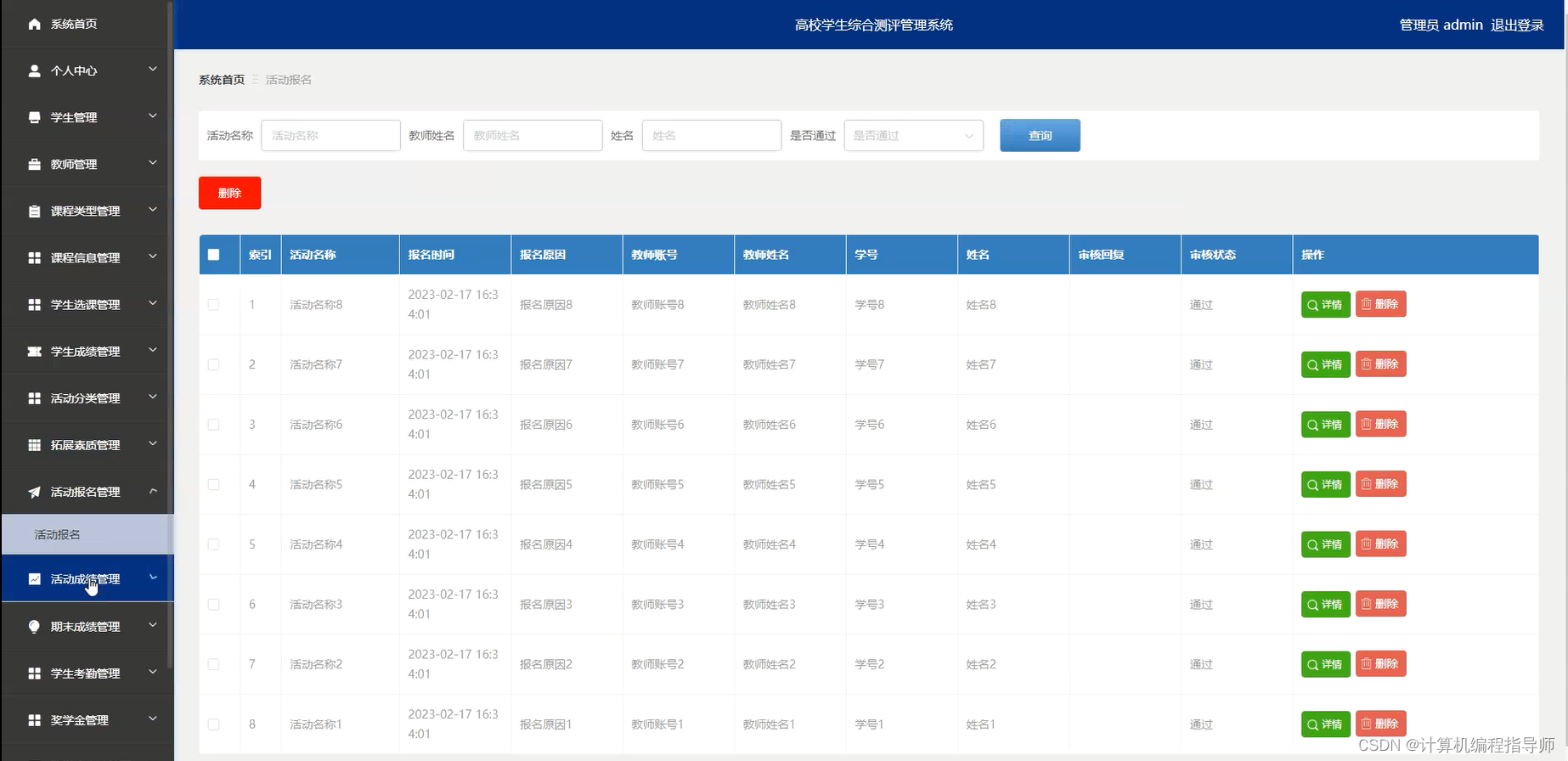The image size is (1568, 761).
Task: Click the grid icon beside 学生选课管理
Action: pos(34,304)
